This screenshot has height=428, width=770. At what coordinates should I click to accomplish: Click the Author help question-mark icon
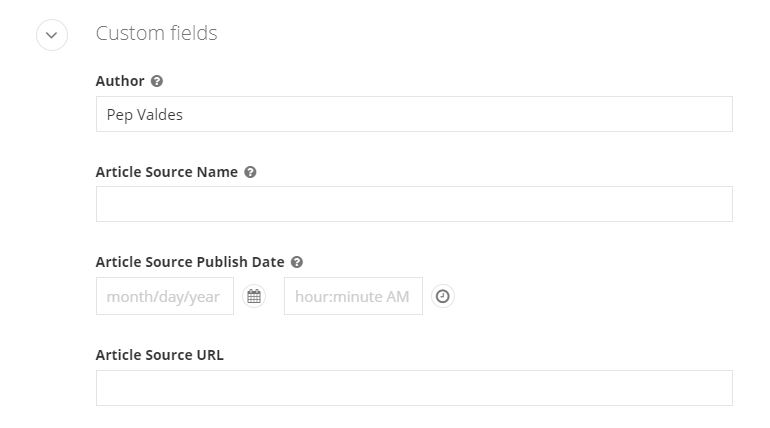pyautogui.click(x=157, y=81)
